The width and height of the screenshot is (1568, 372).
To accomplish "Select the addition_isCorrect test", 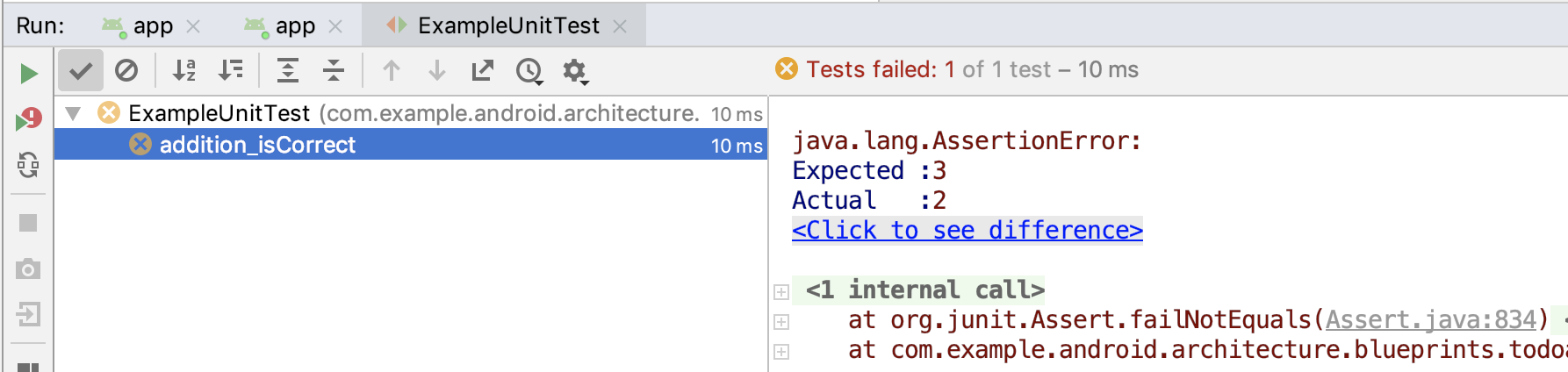I will 257,145.
